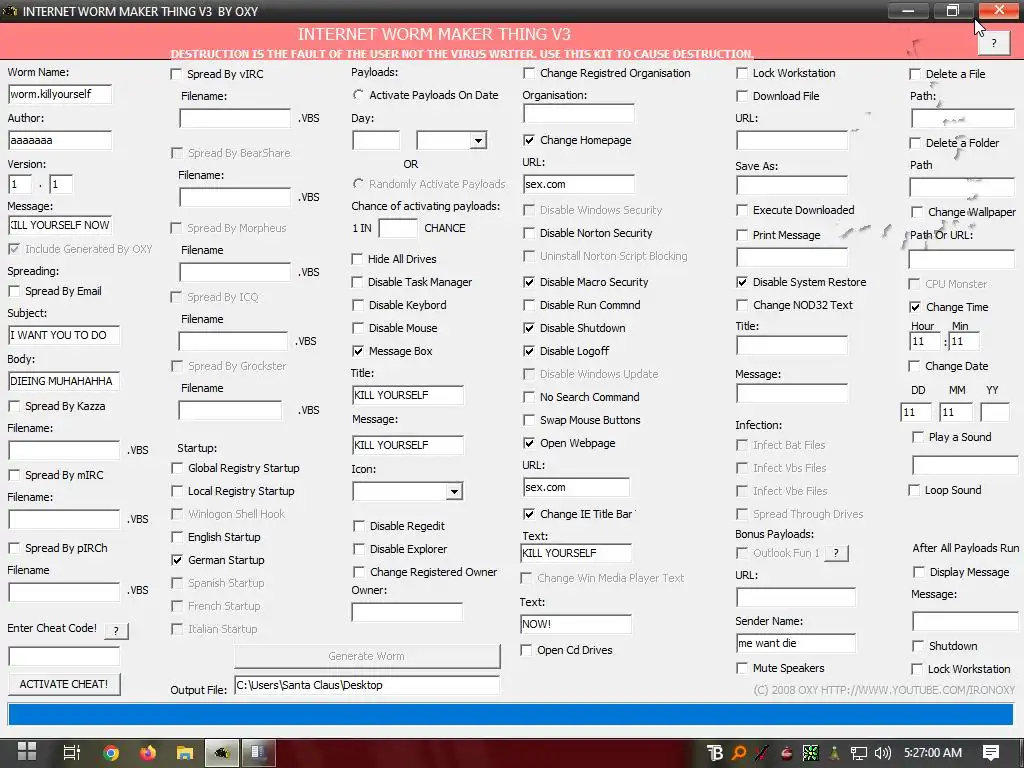Click the Sender Name field

coord(795,643)
